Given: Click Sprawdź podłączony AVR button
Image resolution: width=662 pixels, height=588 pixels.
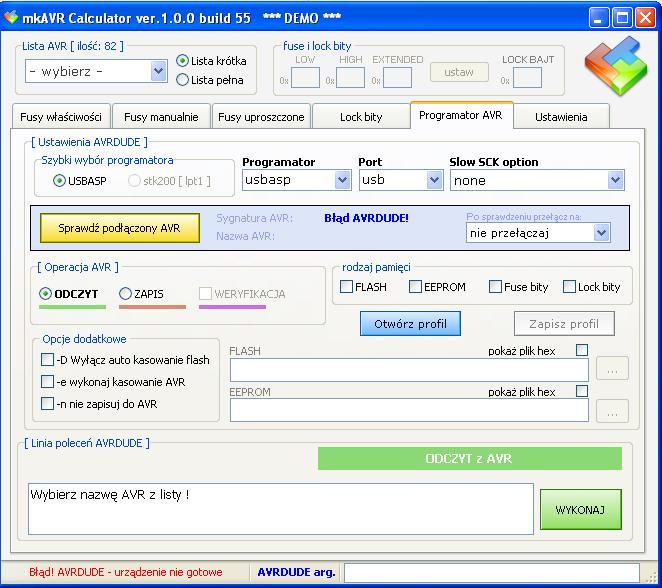Looking at the screenshot, I should (x=120, y=228).
